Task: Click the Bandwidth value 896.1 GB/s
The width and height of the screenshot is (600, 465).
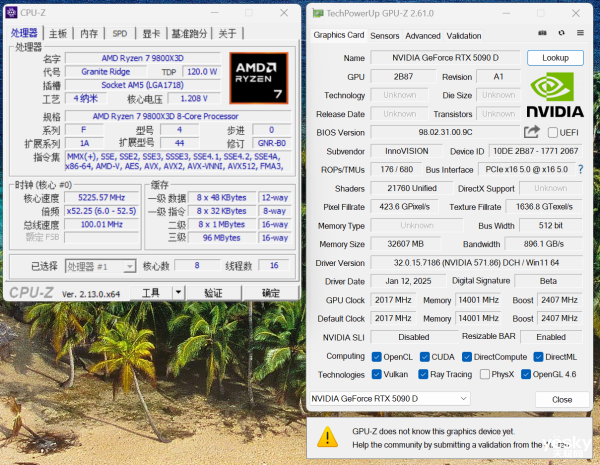Action: [543, 244]
